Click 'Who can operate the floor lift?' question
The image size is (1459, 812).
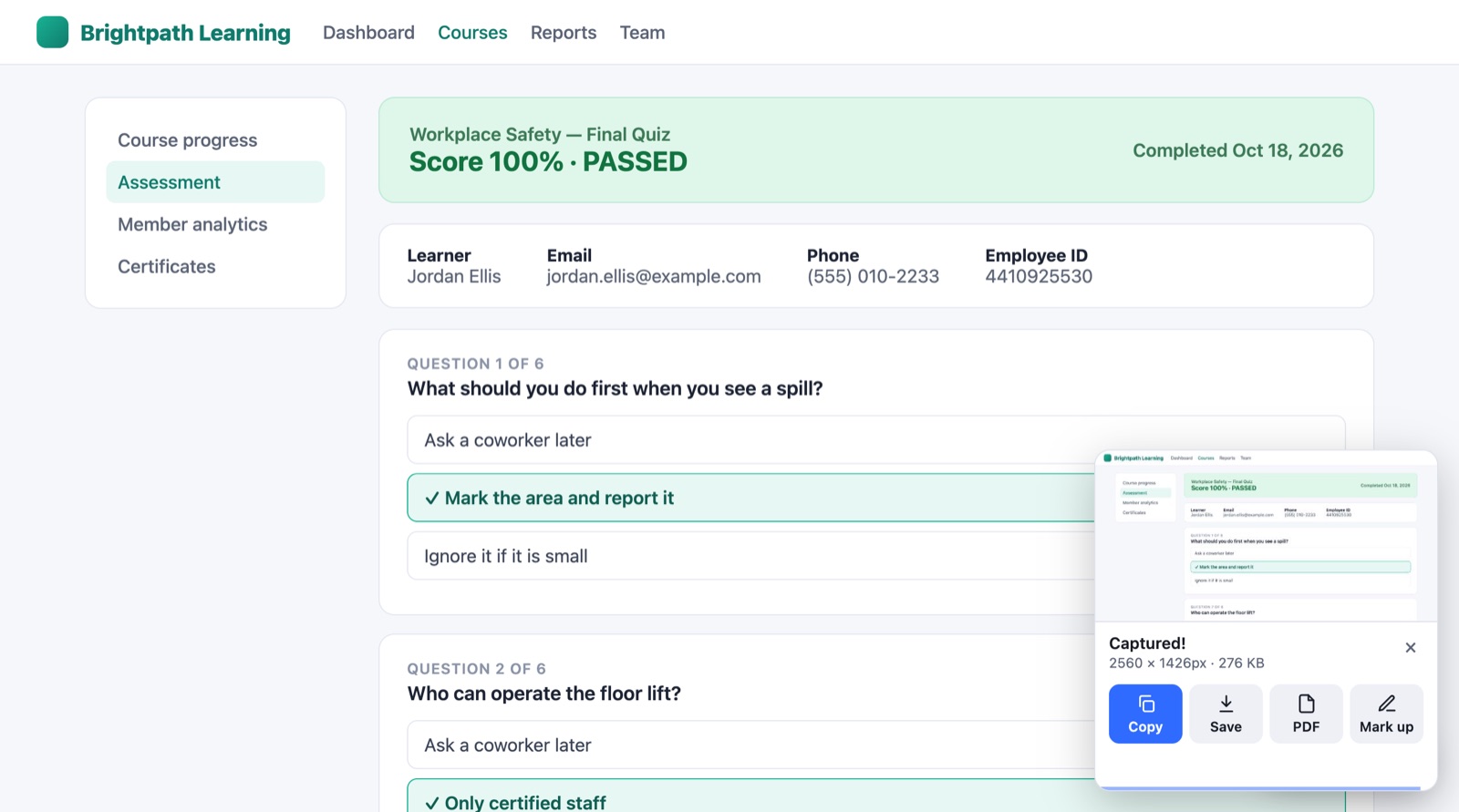tap(544, 694)
